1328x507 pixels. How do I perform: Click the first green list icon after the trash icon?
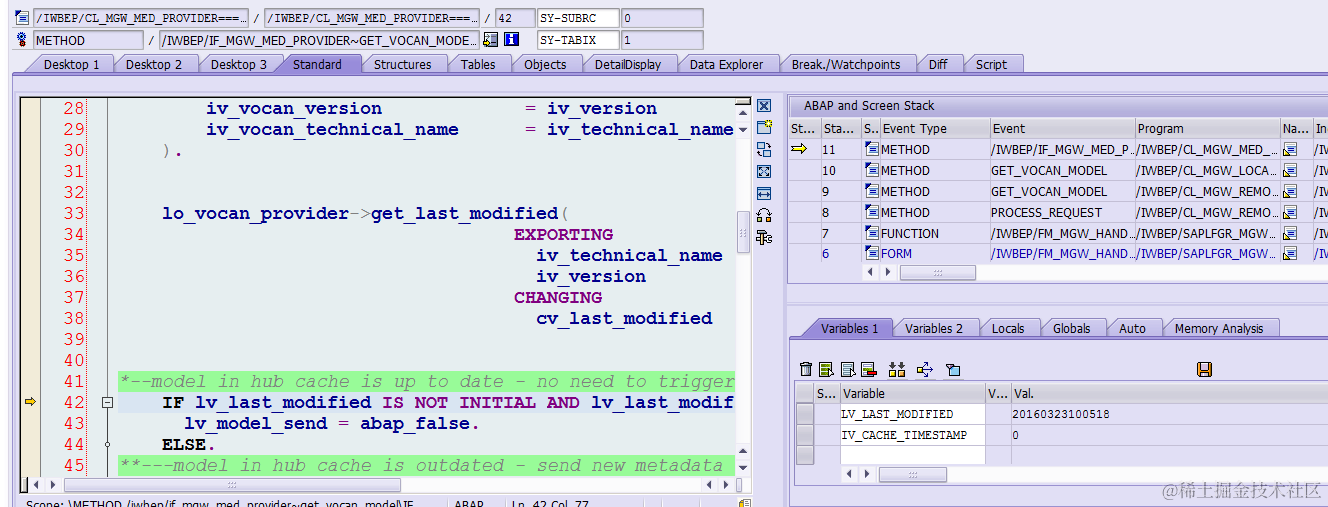click(826, 370)
